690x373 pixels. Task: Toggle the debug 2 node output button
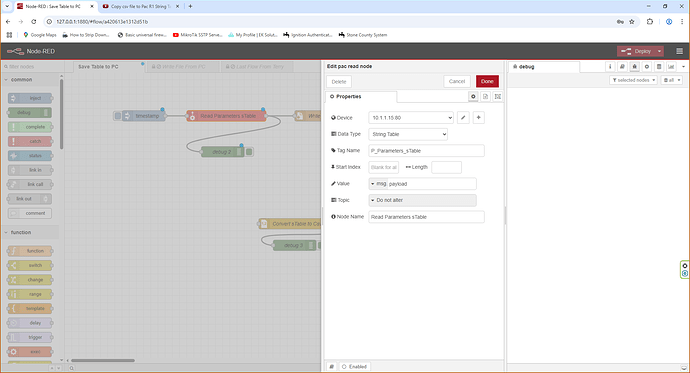pos(249,152)
